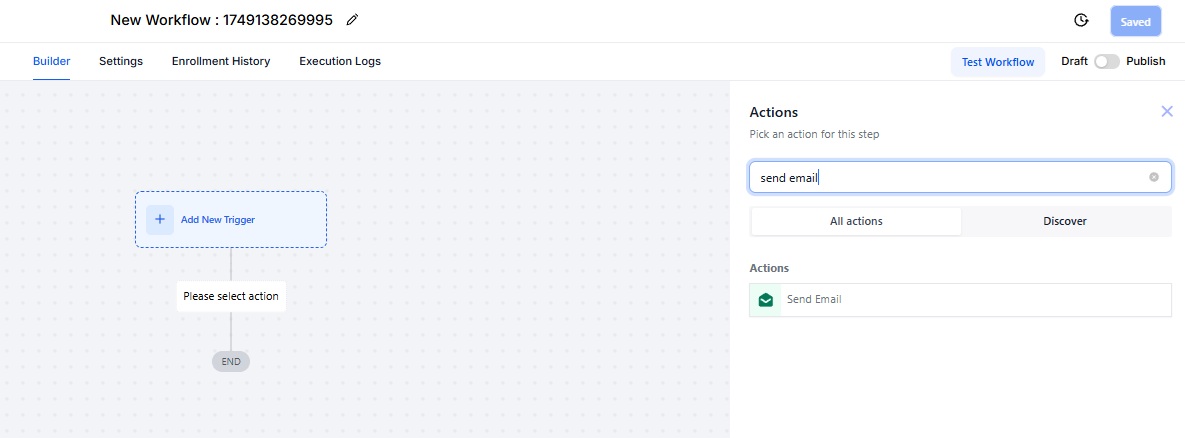Screen dimensions: 1185x438
Task: Open the Enrollment History tab
Action: [221, 61]
